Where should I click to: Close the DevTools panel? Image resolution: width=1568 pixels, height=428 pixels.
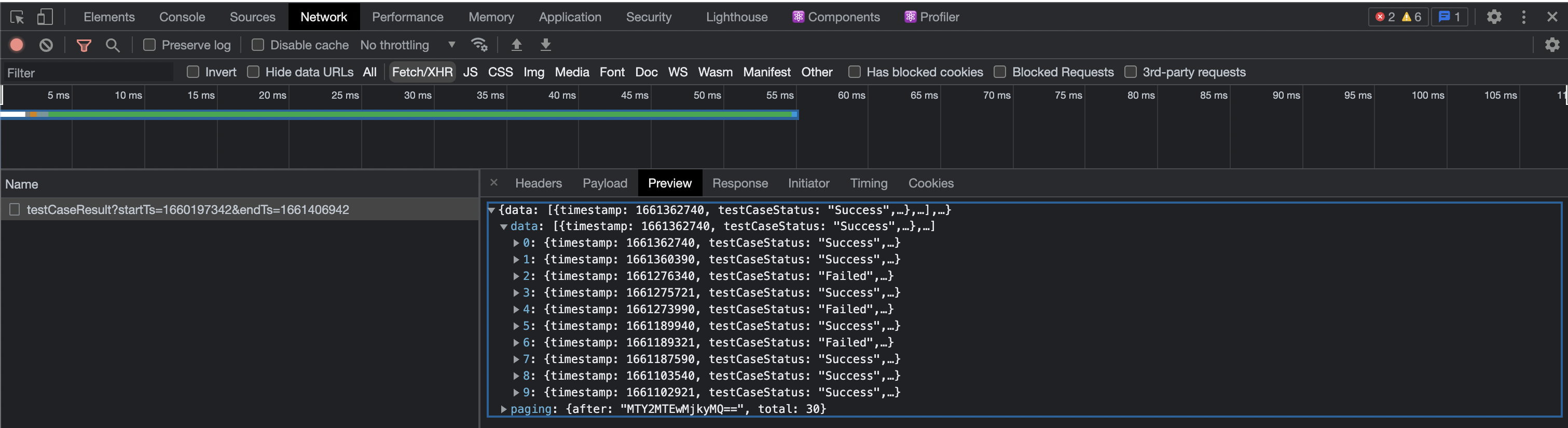pyautogui.click(x=1552, y=17)
